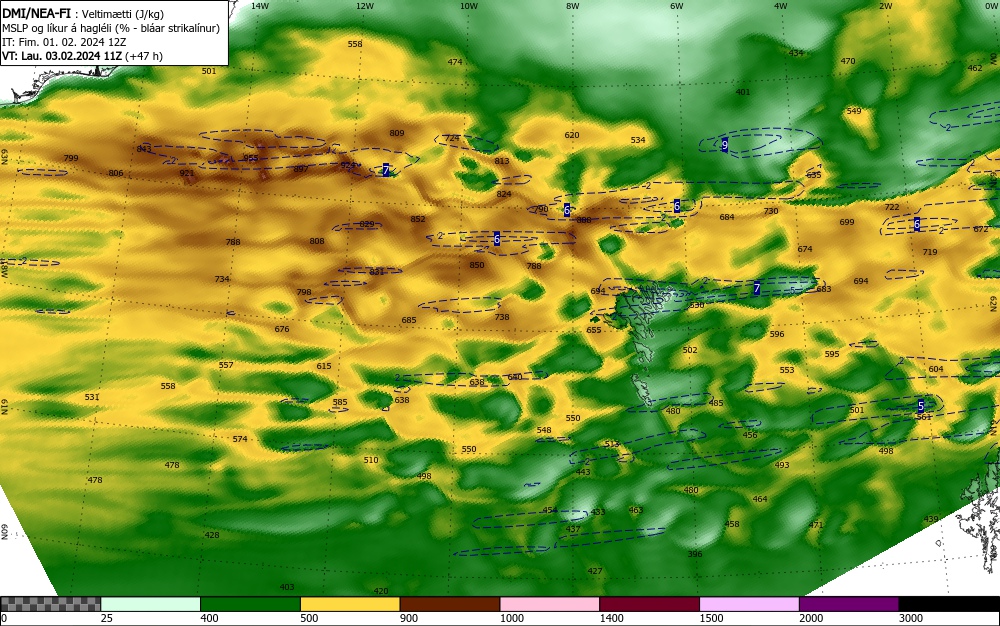Click the CAPE value 574
This screenshot has height=626, width=1000.
pos(240,439)
